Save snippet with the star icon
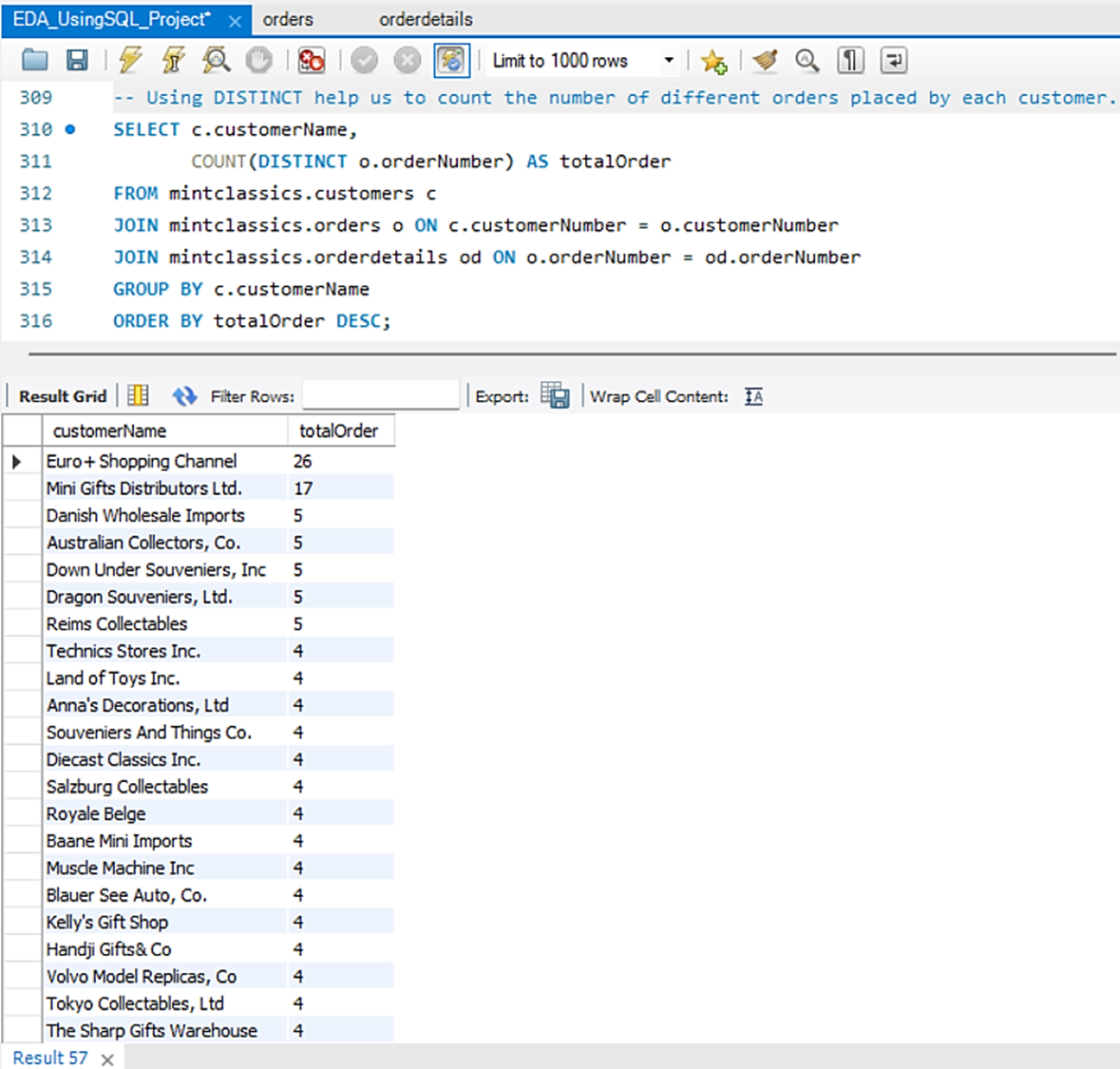Viewport: 1120px width, 1069px height. pos(712,61)
